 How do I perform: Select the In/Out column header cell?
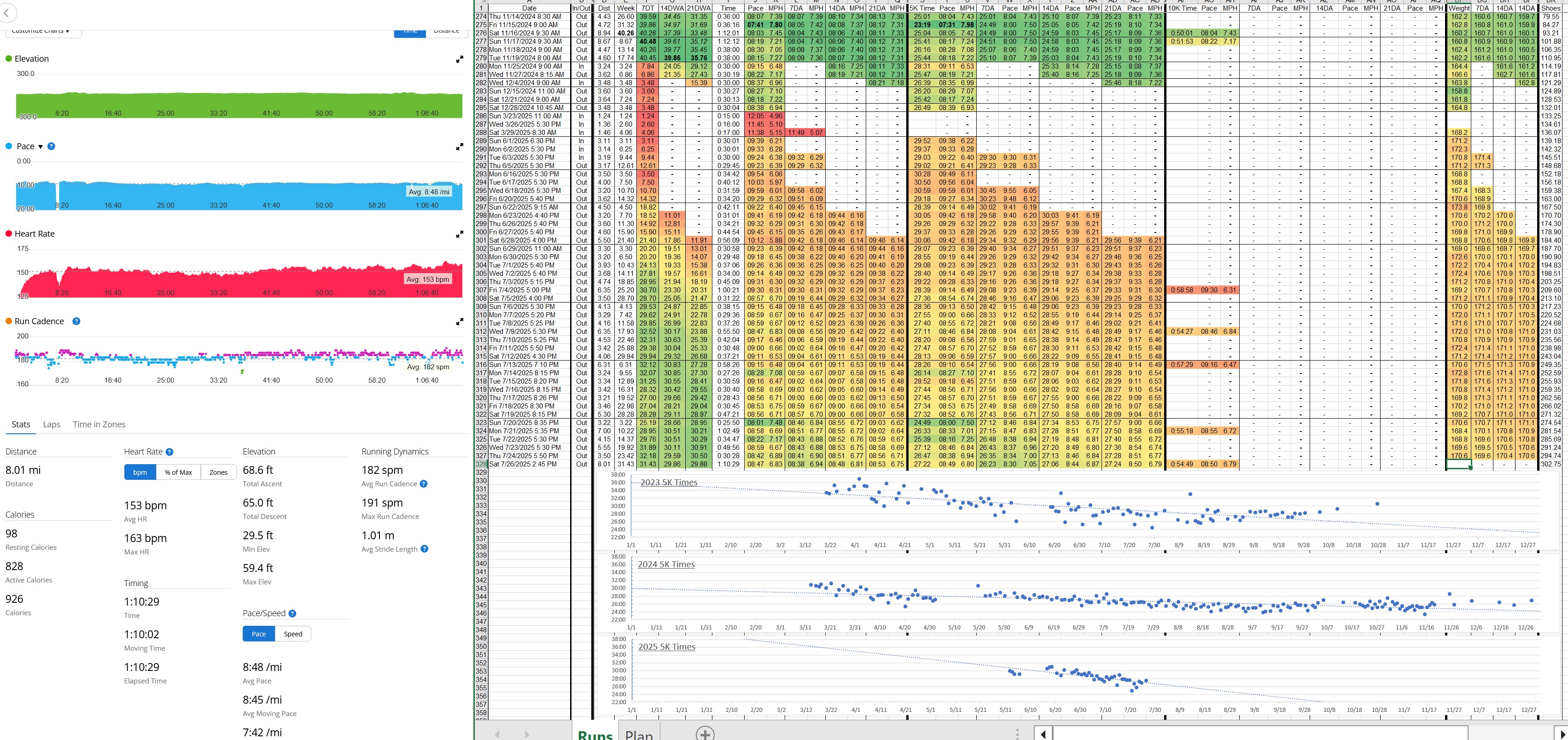582,9
